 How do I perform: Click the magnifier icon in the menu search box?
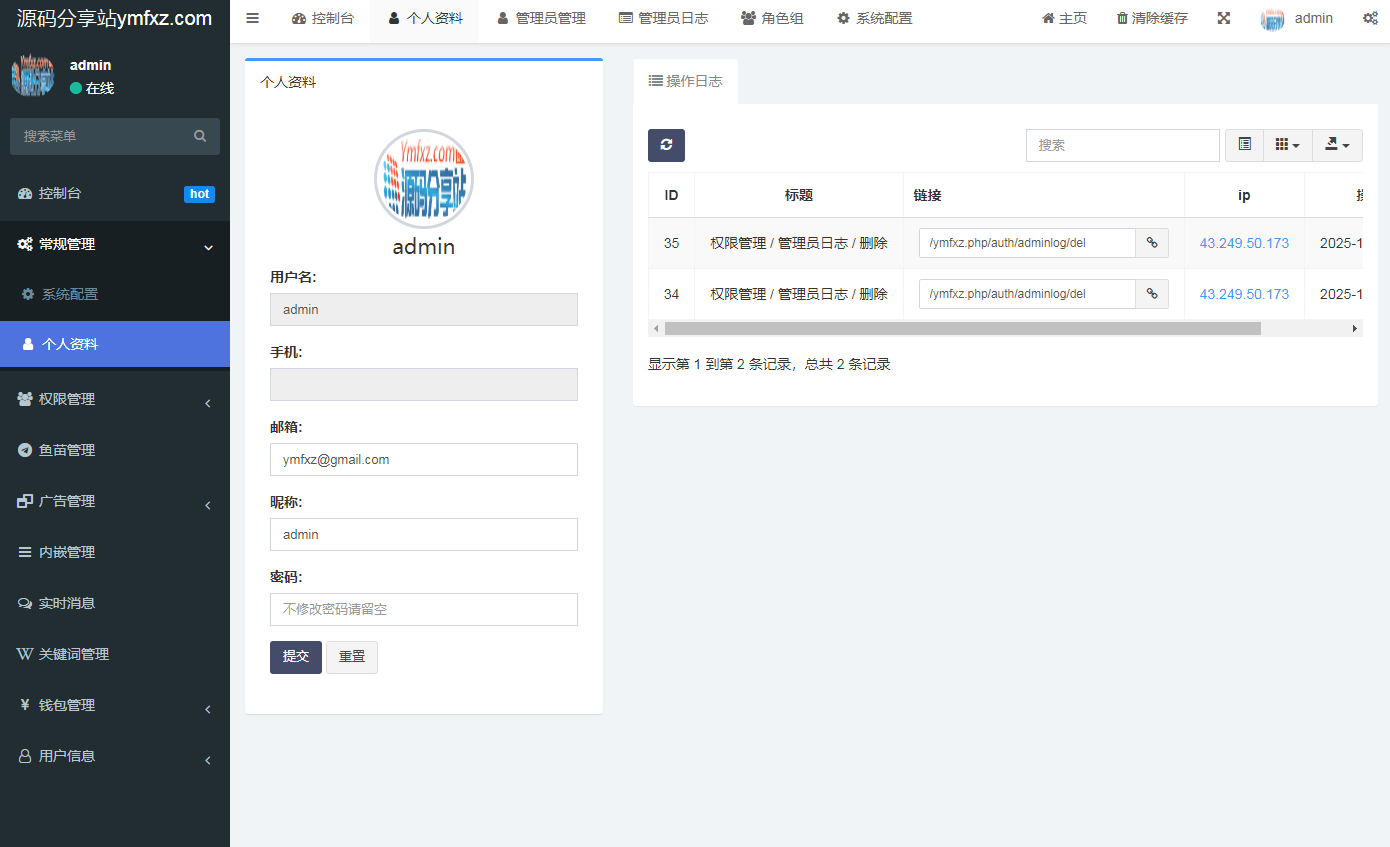pyautogui.click(x=200, y=136)
